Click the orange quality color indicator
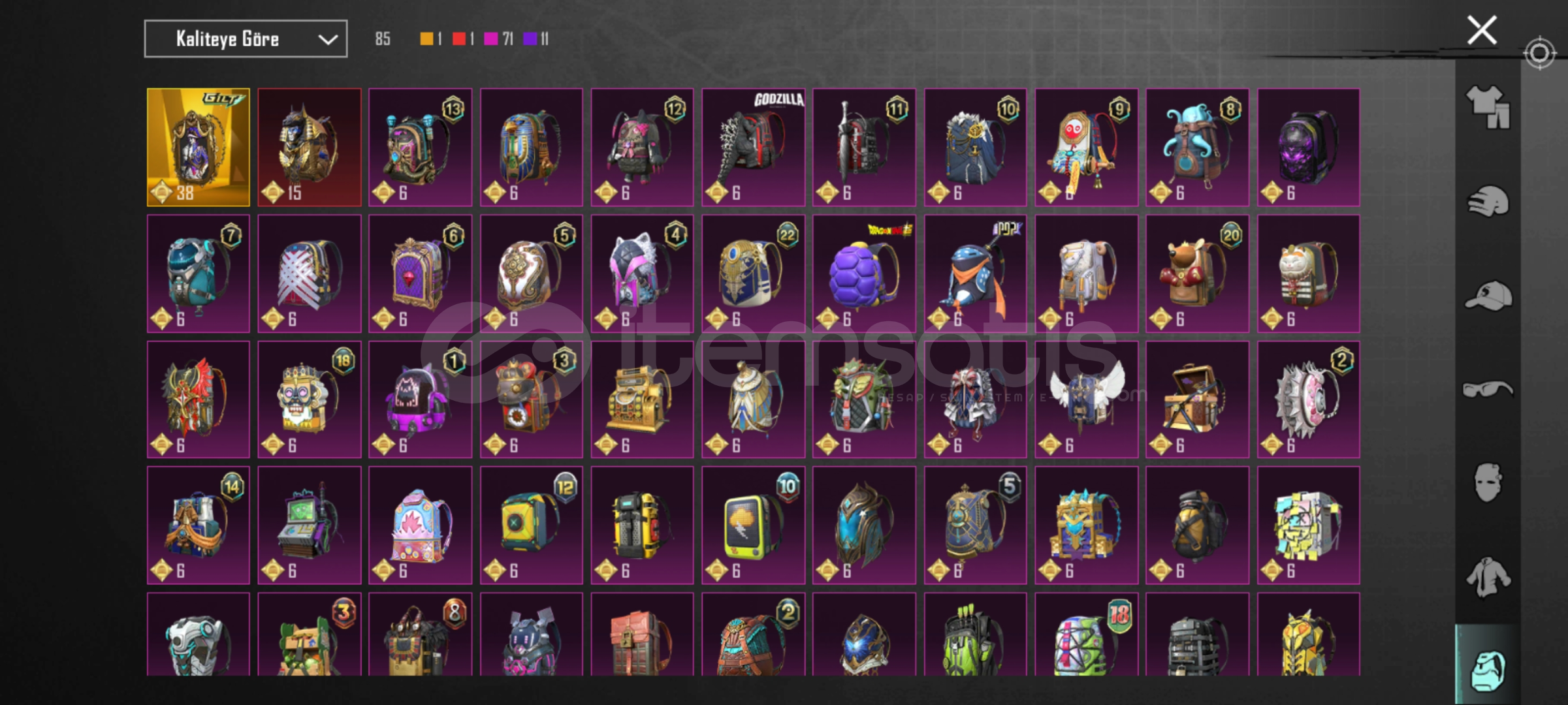Screen dimensions: 1568x705 pos(426,39)
